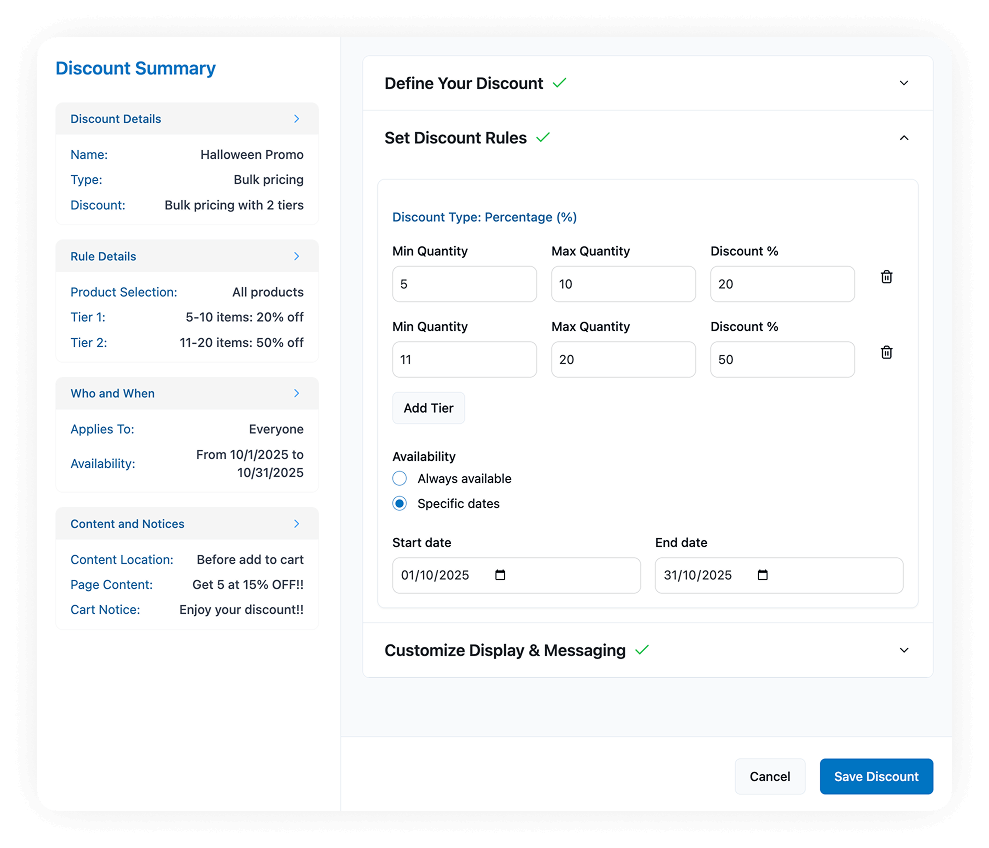This screenshot has width=989, height=848.
Task: Open the End date calendar picker icon
Action: click(763, 575)
